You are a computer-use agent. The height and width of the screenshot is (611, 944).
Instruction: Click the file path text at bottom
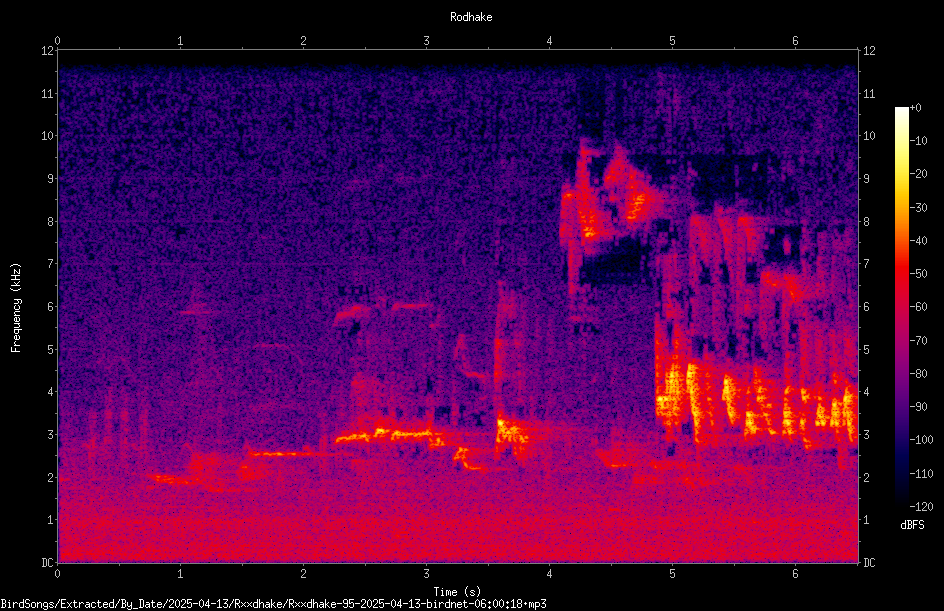click(x=273, y=604)
